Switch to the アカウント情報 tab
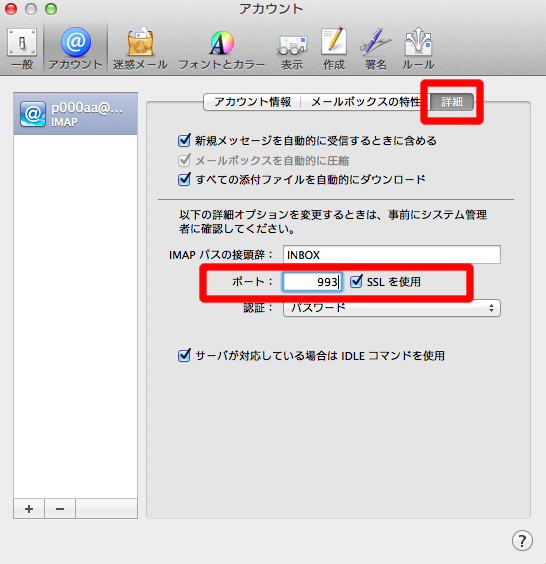 pyautogui.click(x=252, y=102)
